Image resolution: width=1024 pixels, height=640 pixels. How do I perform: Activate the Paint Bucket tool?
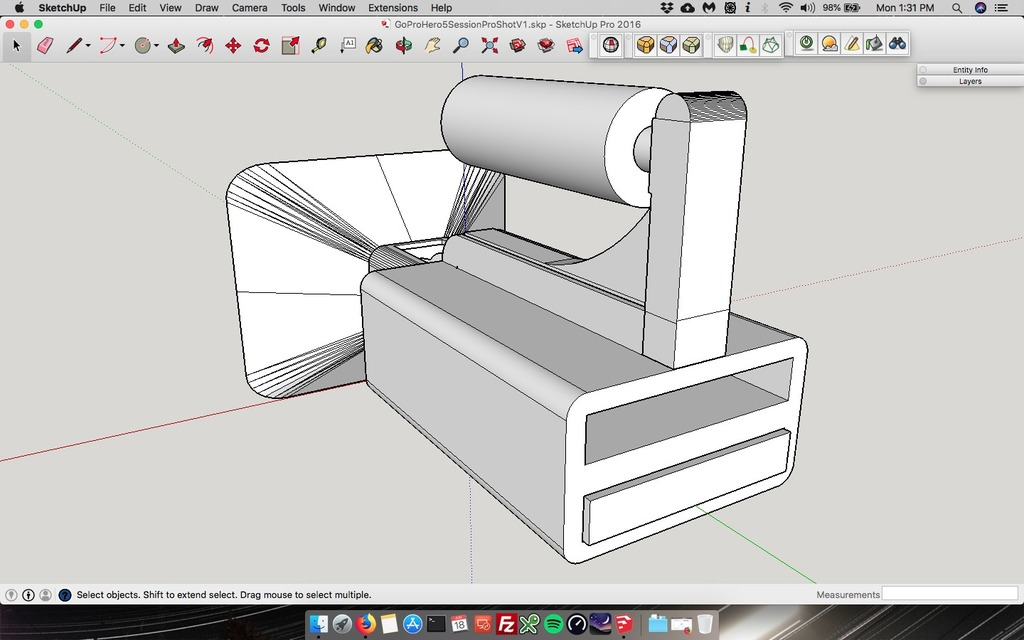[374, 45]
